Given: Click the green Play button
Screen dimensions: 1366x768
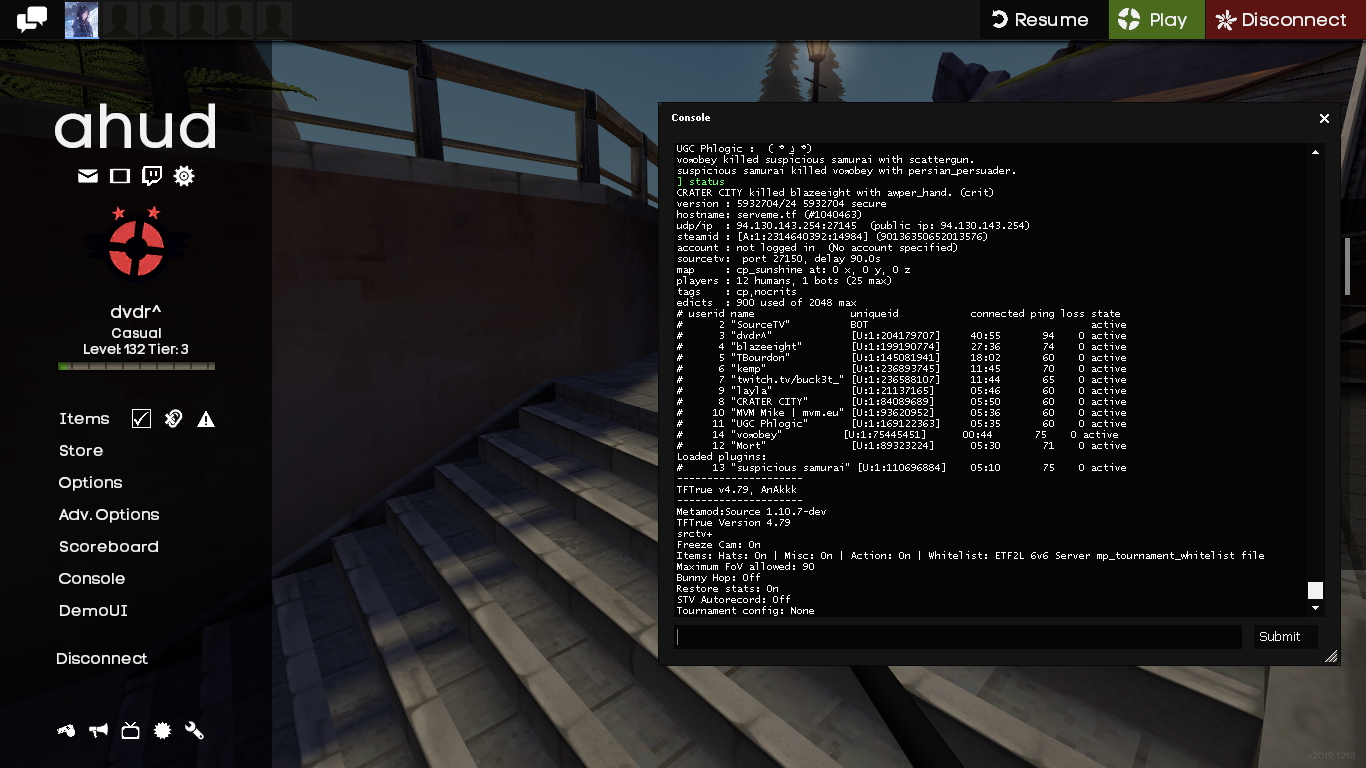Looking at the screenshot, I should point(1155,19).
